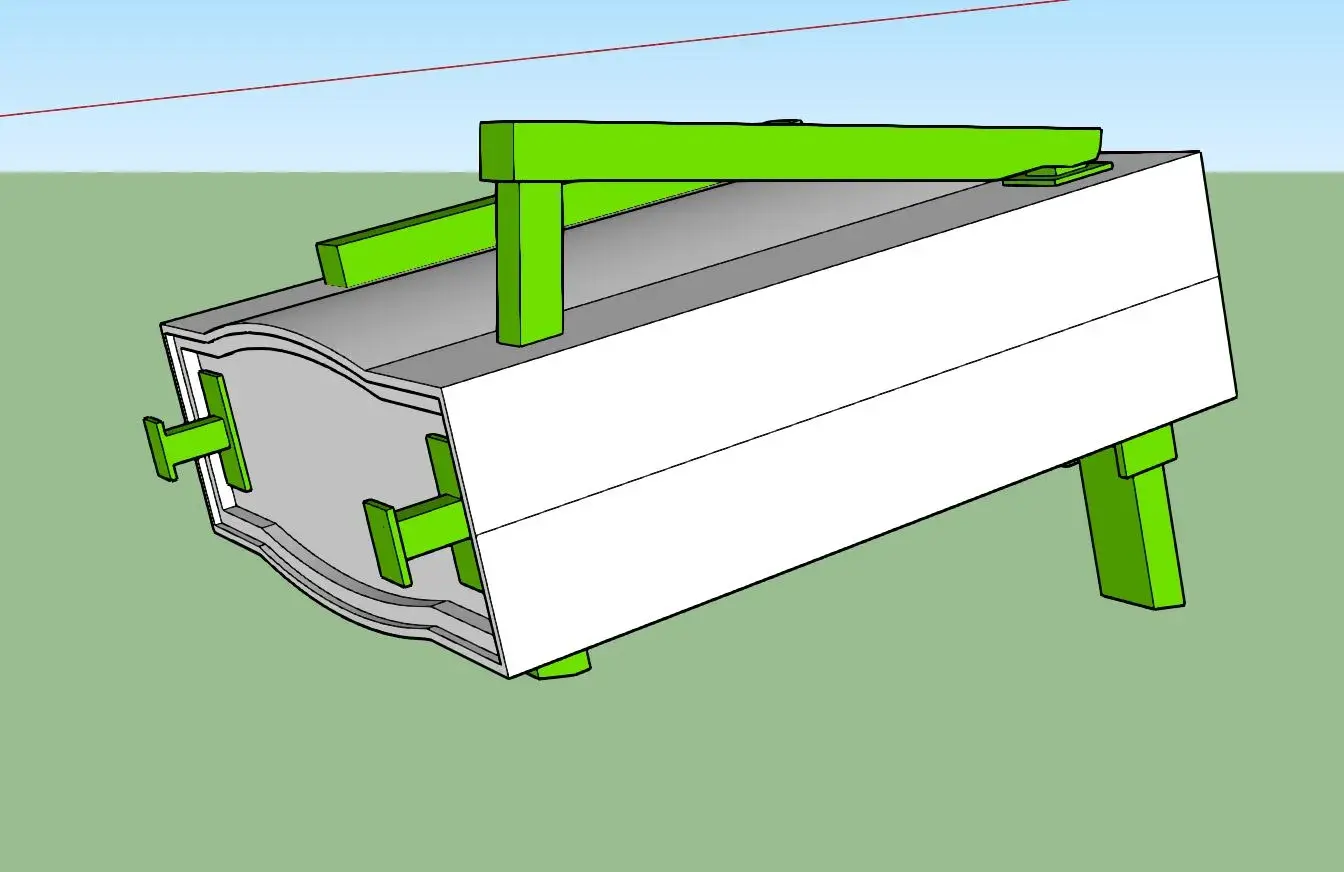Viewport: 1344px width, 872px height.
Task: Click the red axis line in the sky
Action: tap(535, 58)
